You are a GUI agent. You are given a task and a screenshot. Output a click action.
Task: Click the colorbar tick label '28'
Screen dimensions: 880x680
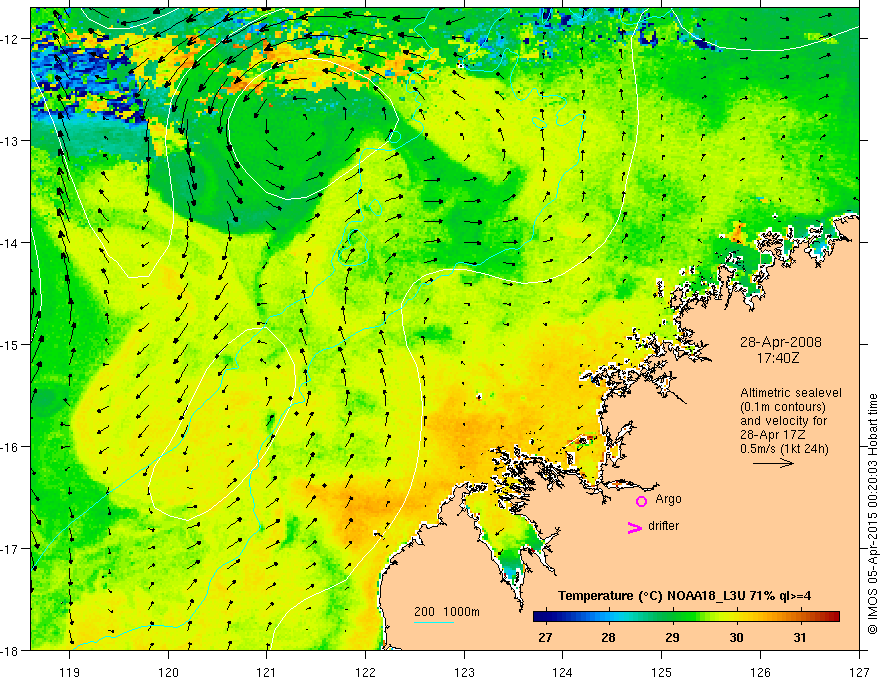pyautogui.click(x=608, y=638)
